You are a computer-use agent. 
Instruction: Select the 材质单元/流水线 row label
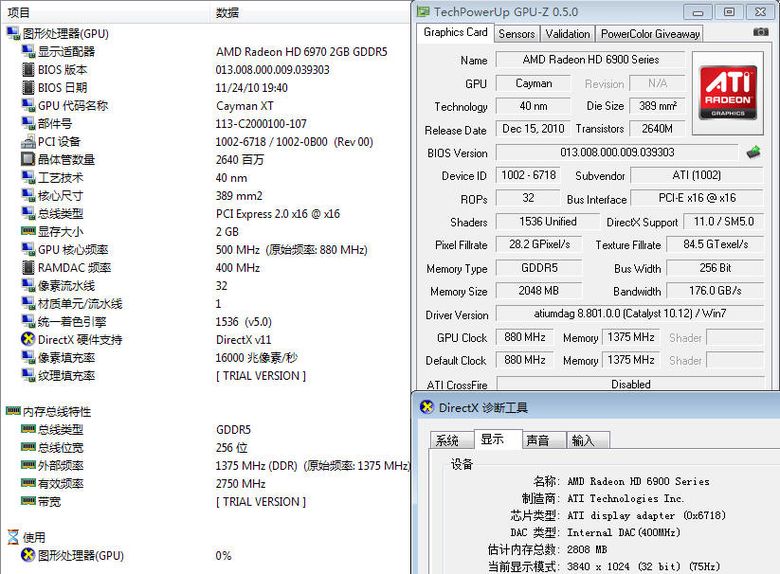coord(80,304)
